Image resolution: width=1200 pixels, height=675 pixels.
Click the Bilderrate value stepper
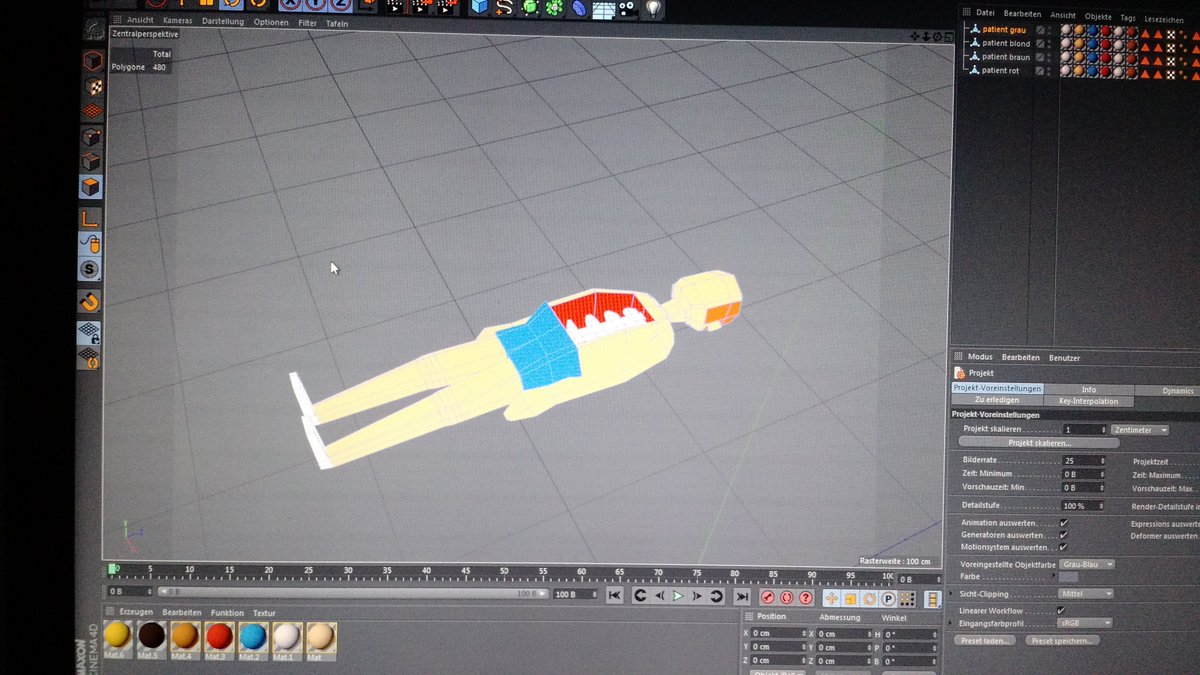[1102, 460]
